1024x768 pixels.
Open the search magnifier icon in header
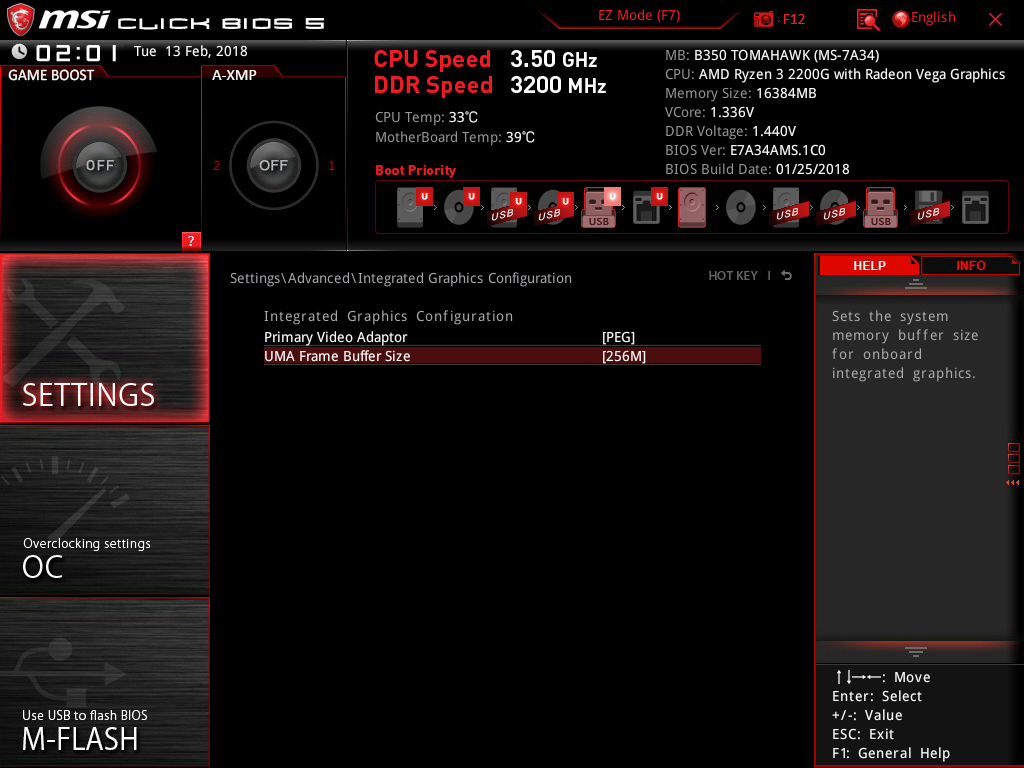coord(867,20)
